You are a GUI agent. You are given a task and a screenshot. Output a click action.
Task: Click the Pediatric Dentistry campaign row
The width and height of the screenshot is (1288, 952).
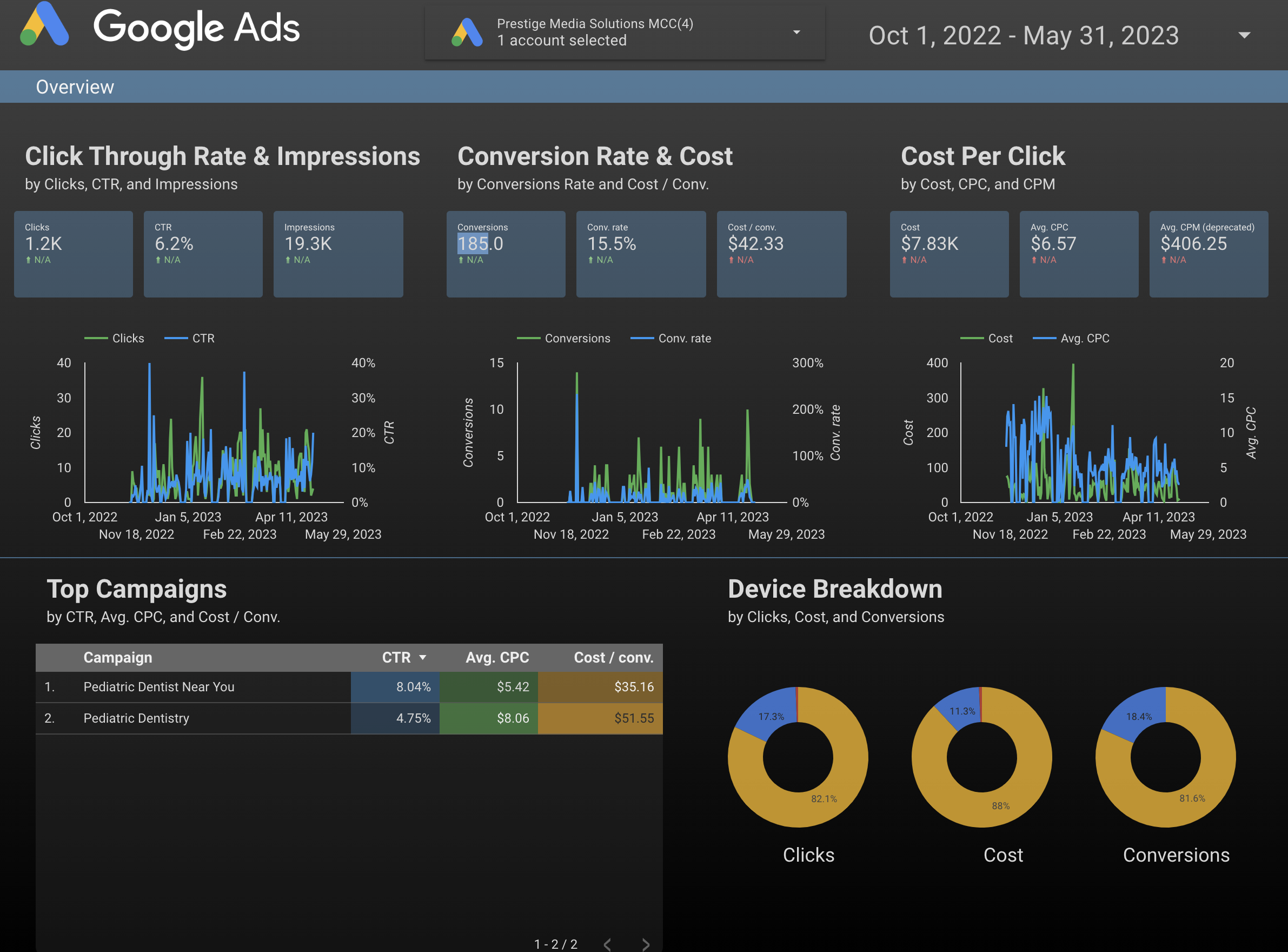[136, 718]
